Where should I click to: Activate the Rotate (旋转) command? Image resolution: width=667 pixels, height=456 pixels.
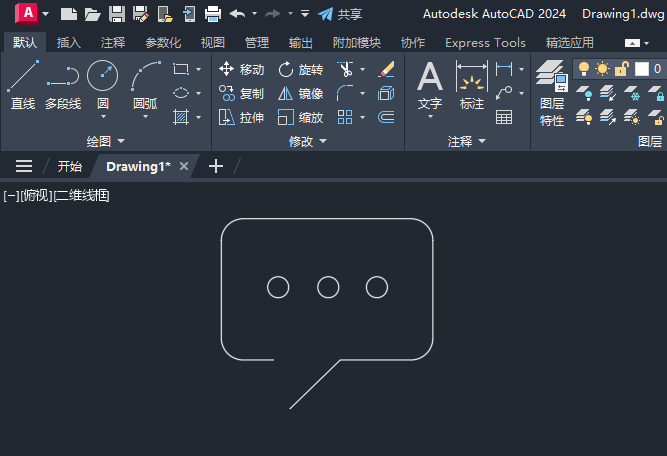click(x=300, y=69)
